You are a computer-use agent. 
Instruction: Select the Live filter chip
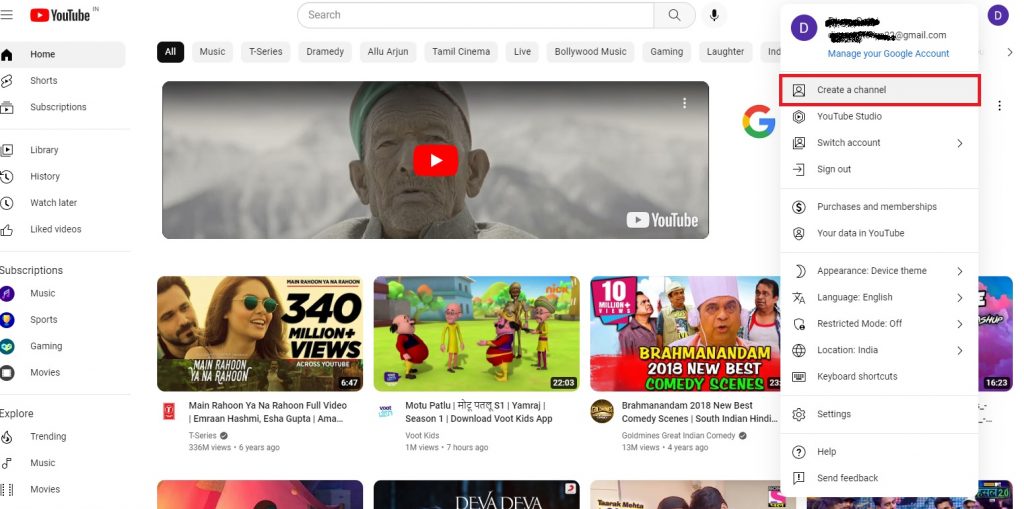click(x=522, y=52)
